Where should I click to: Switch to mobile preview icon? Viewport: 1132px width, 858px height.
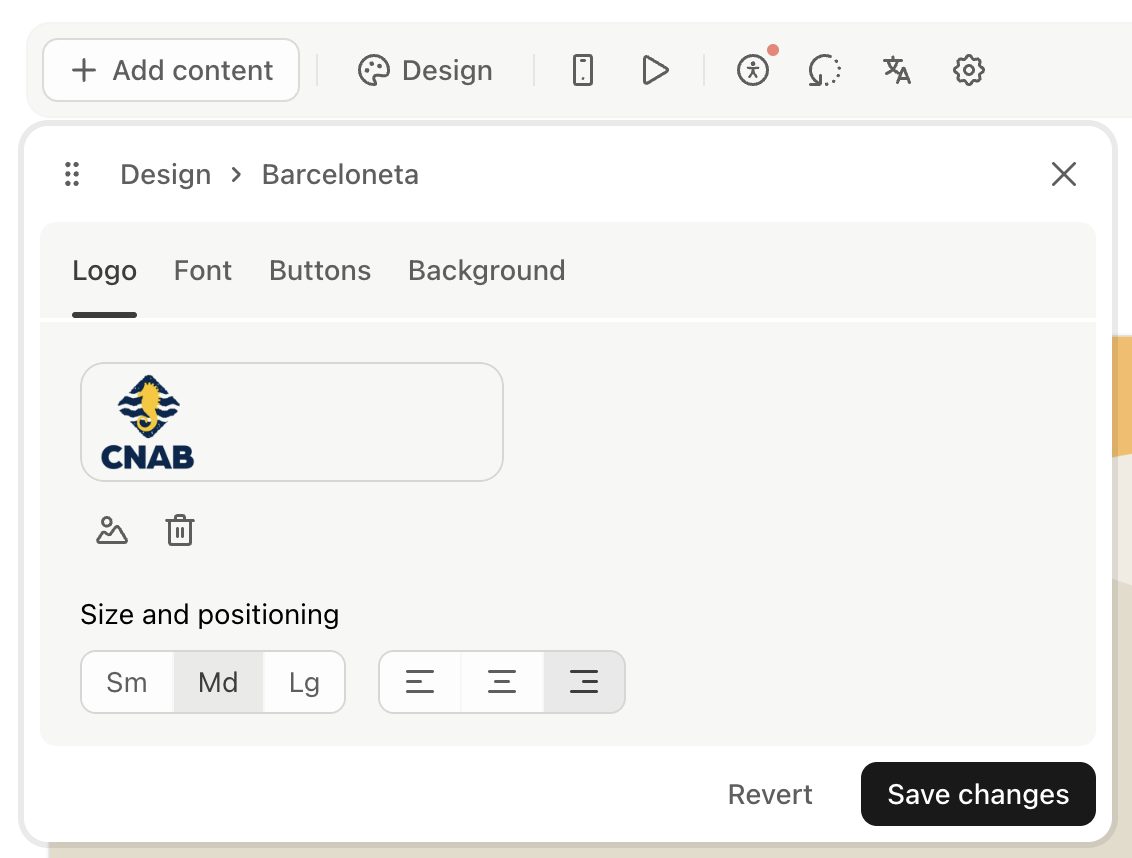583,70
